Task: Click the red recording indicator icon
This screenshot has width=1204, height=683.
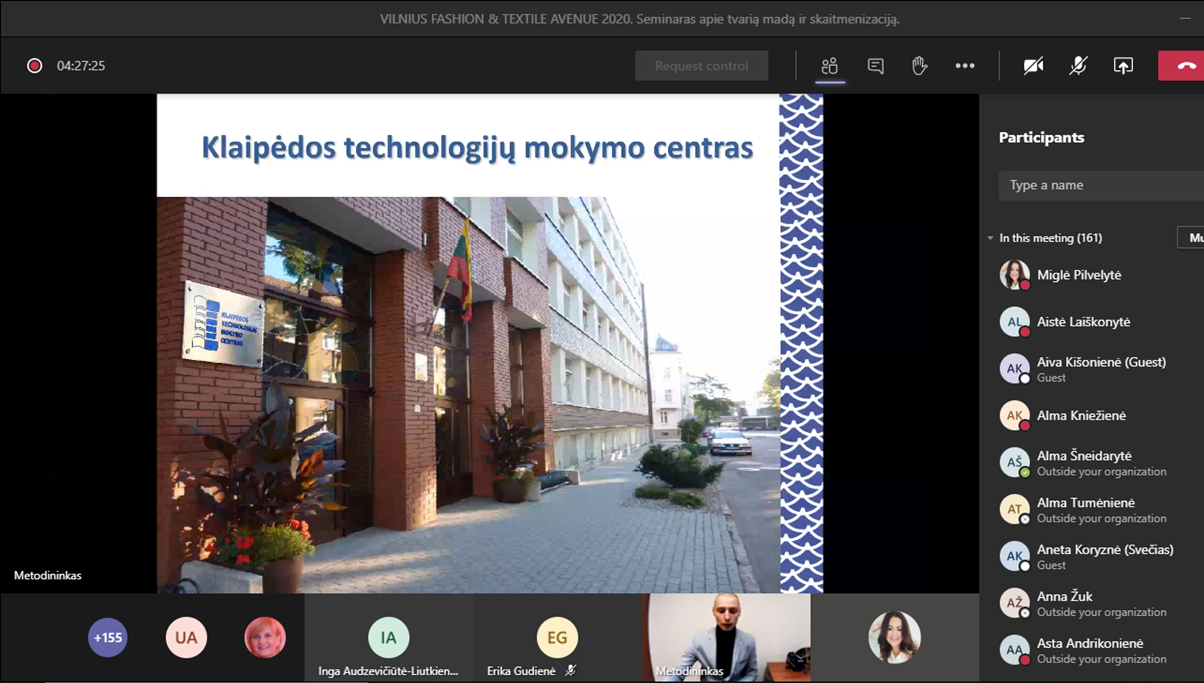Action: (35, 66)
